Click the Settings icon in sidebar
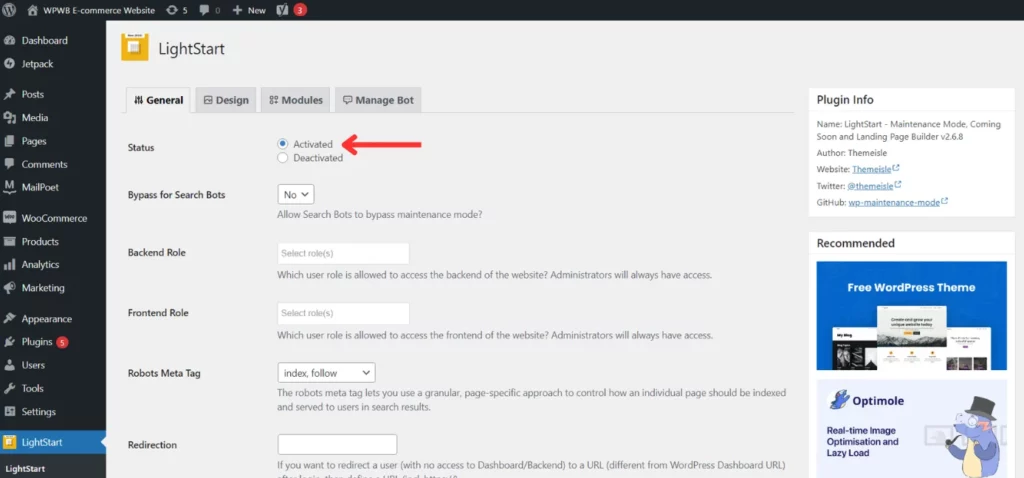Image resolution: width=1024 pixels, height=478 pixels. pyautogui.click(x=9, y=412)
